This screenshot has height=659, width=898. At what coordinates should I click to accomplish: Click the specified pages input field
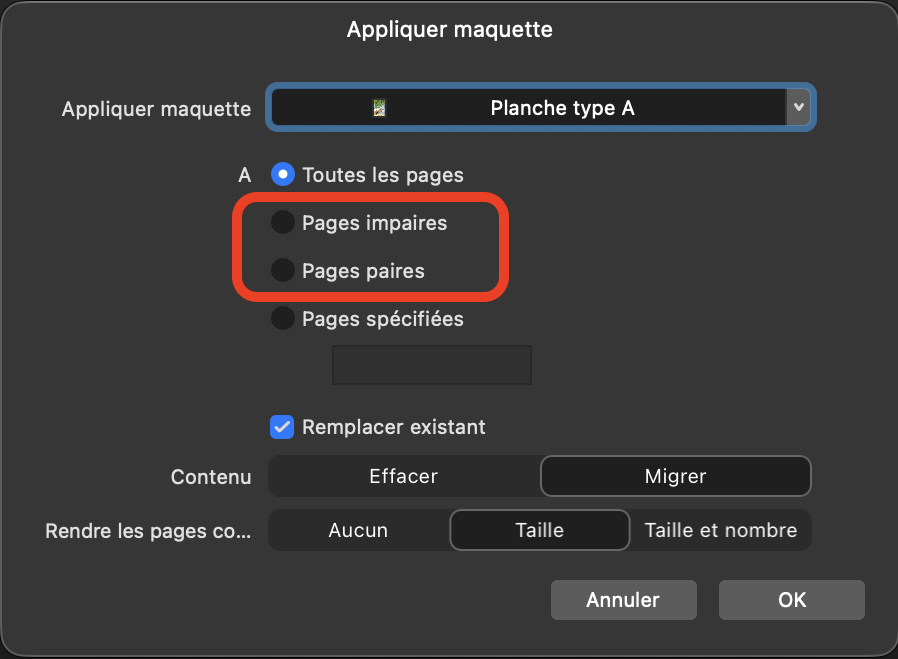point(432,365)
